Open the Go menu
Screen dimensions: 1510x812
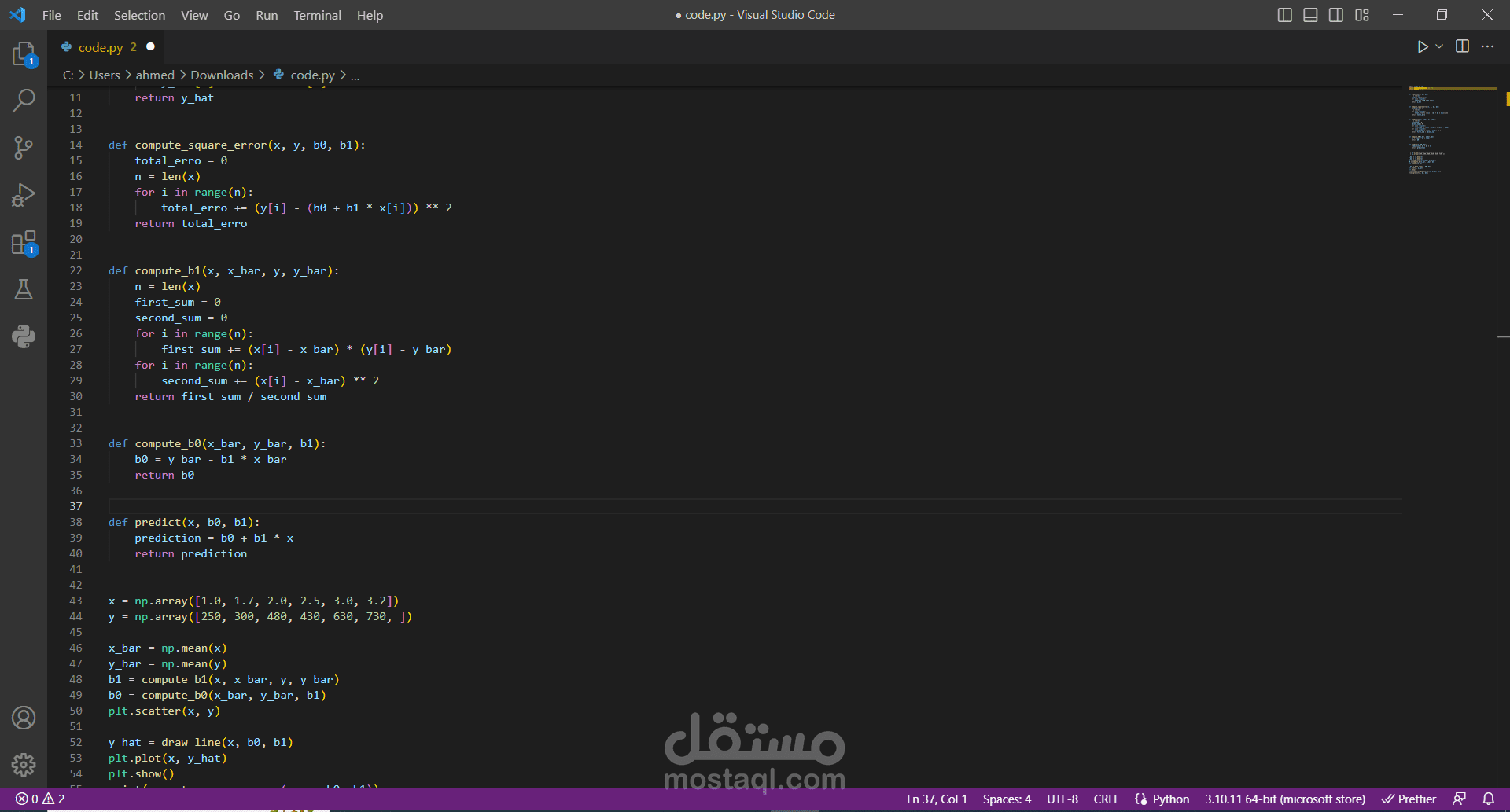point(231,15)
